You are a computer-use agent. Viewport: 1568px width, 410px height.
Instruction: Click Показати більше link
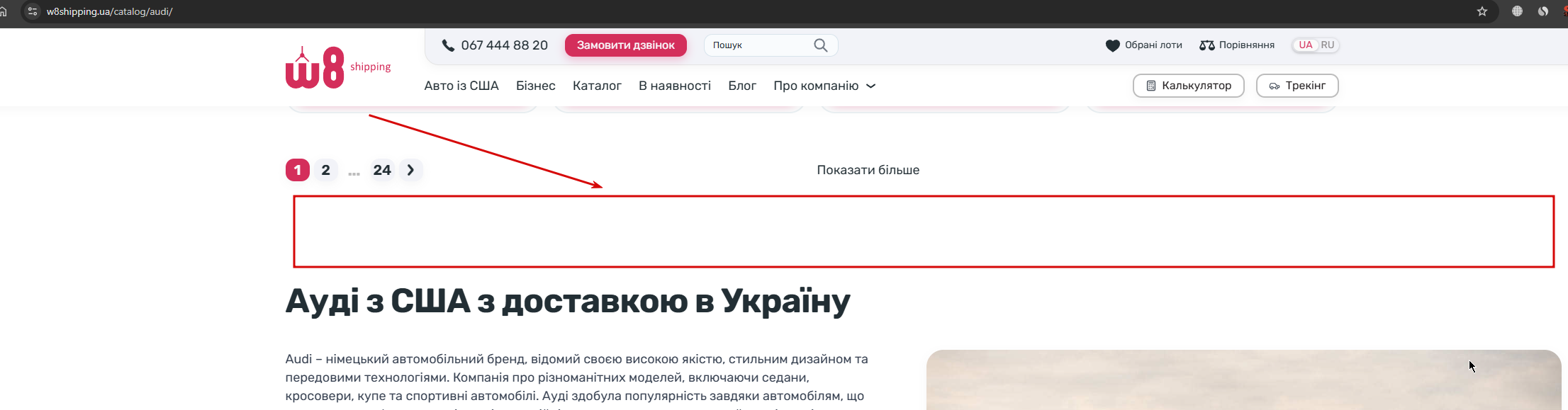click(x=868, y=170)
